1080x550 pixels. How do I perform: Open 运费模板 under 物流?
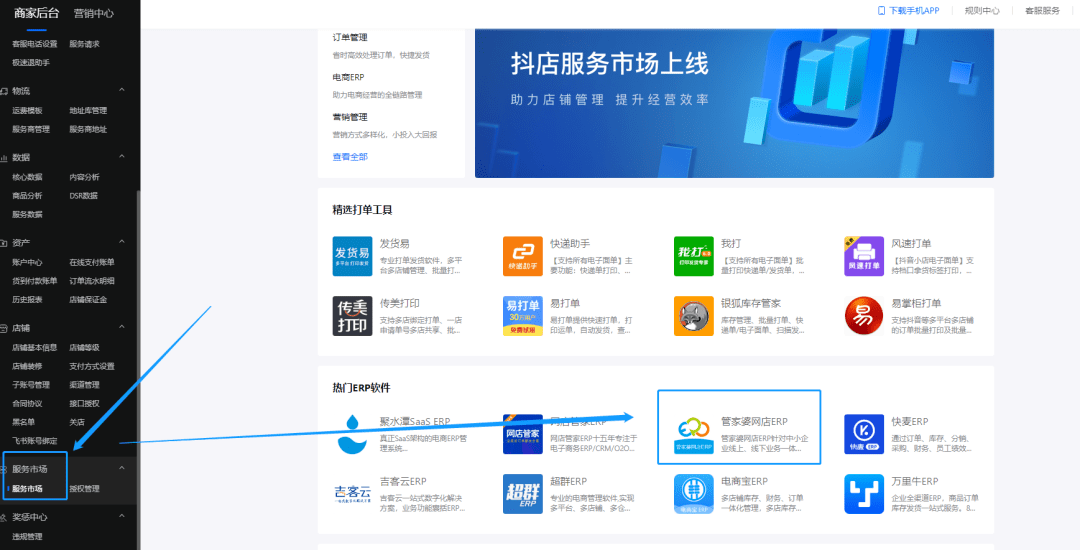click(28, 111)
